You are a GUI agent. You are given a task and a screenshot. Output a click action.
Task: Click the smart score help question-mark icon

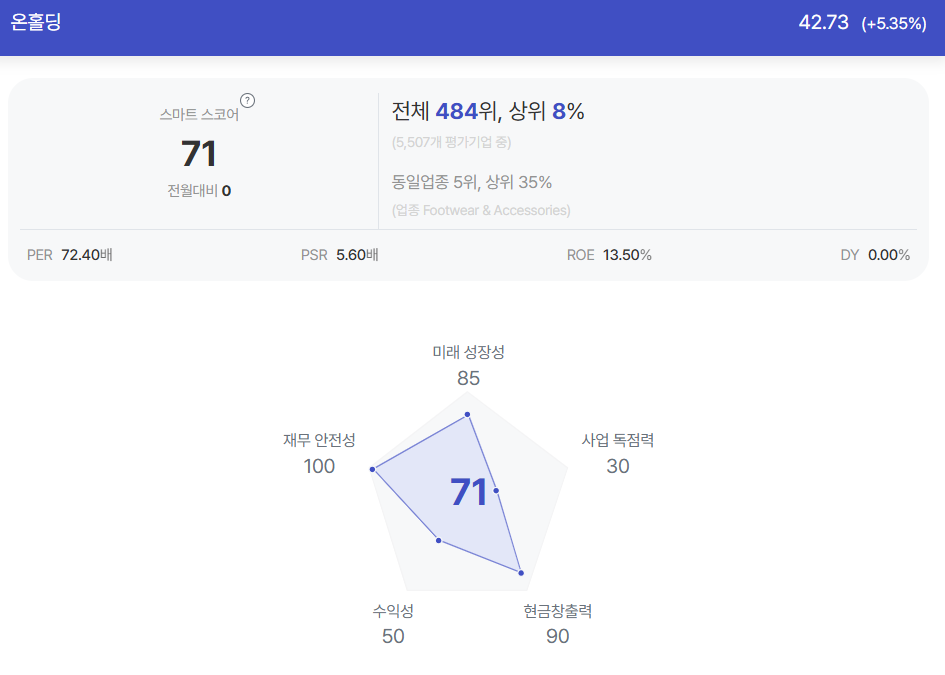click(x=247, y=101)
